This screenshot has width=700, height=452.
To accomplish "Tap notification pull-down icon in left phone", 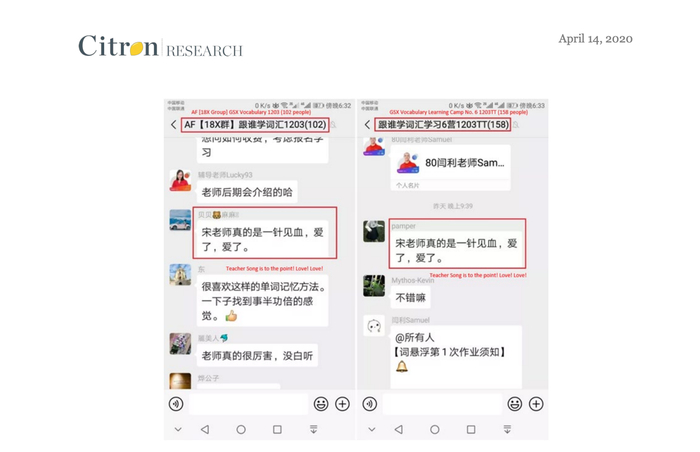I will (x=313, y=429).
